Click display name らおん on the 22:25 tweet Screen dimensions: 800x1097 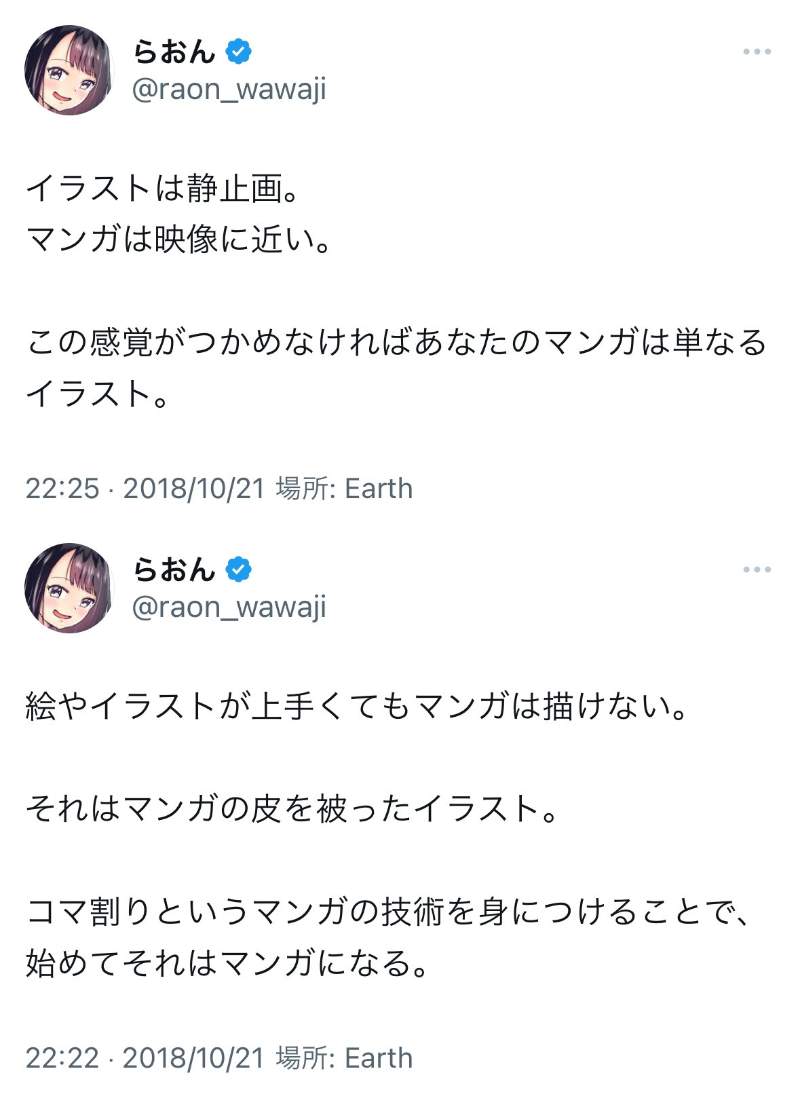point(174,51)
